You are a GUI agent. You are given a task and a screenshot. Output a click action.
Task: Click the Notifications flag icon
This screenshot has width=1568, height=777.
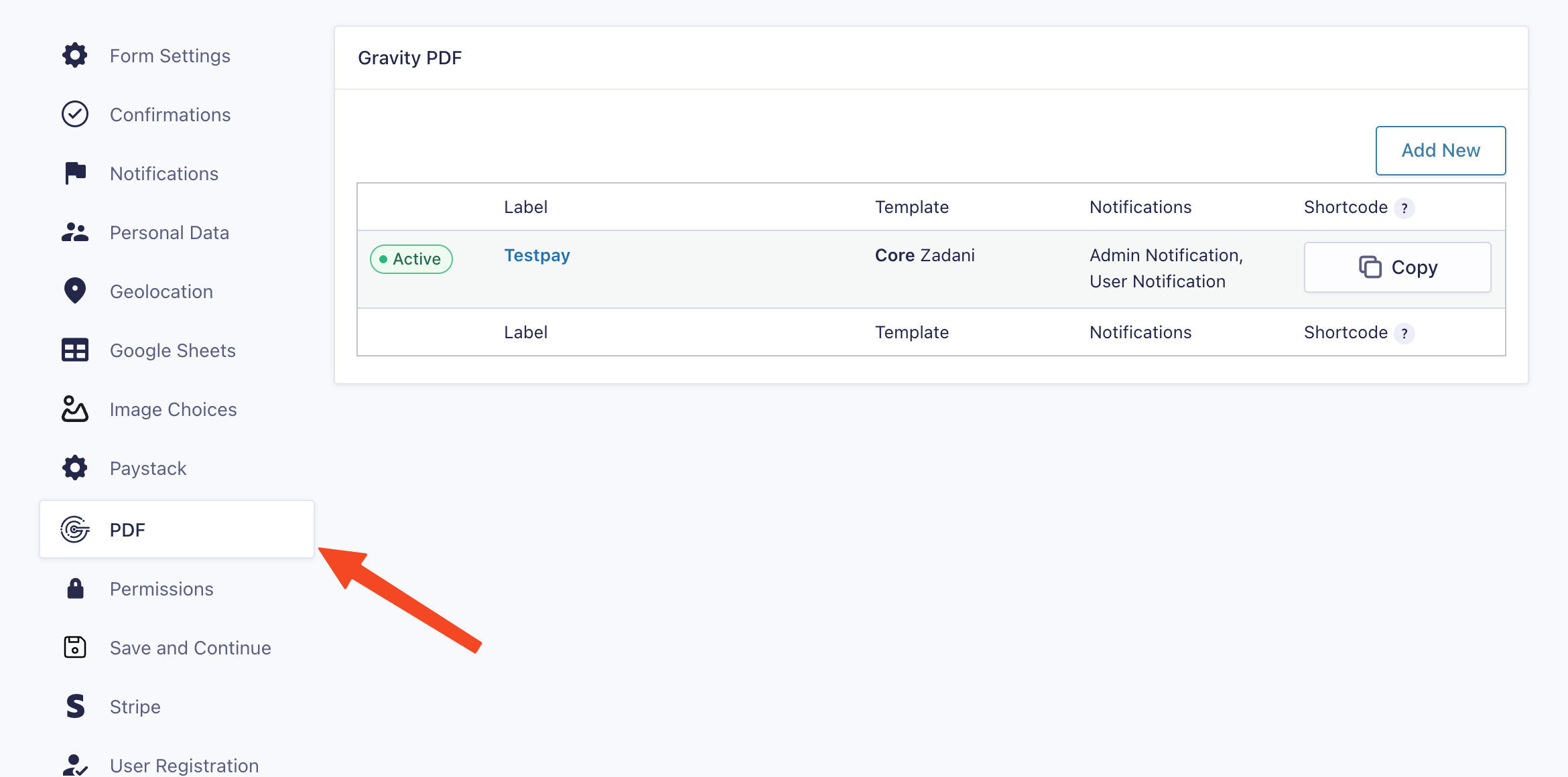pos(75,173)
